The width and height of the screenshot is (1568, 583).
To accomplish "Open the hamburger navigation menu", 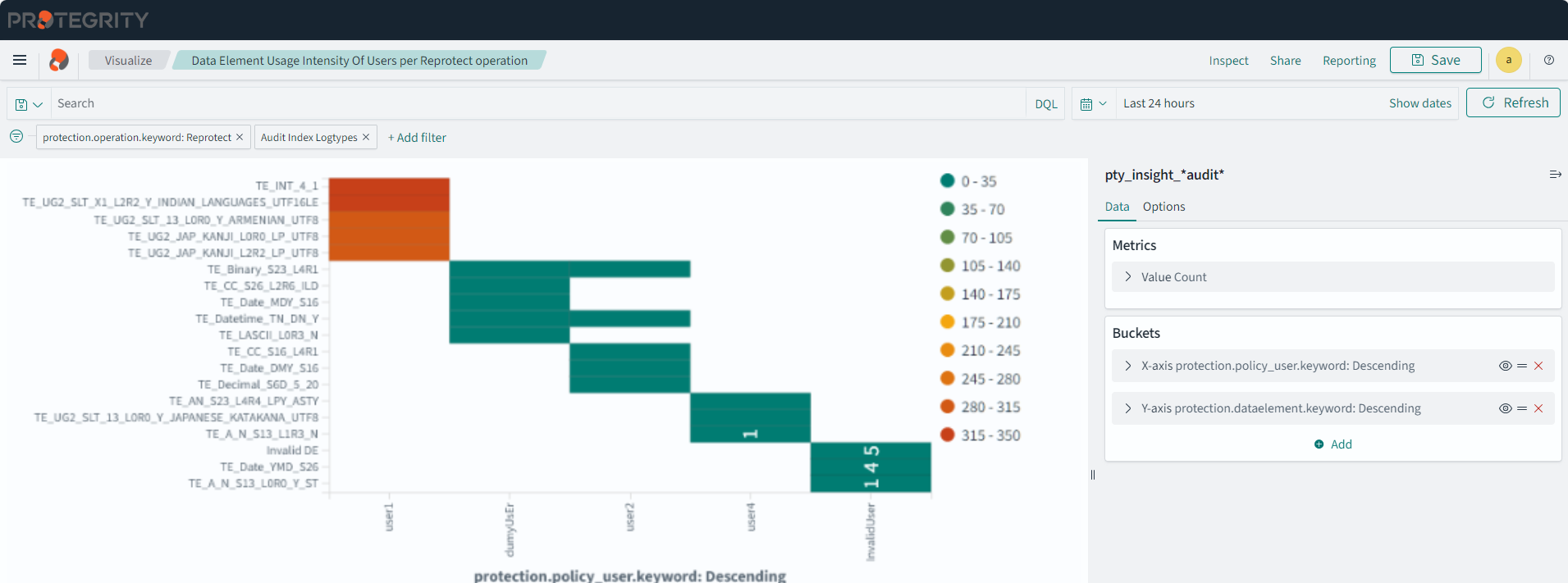I will pyautogui.click(x=20, y=60).
